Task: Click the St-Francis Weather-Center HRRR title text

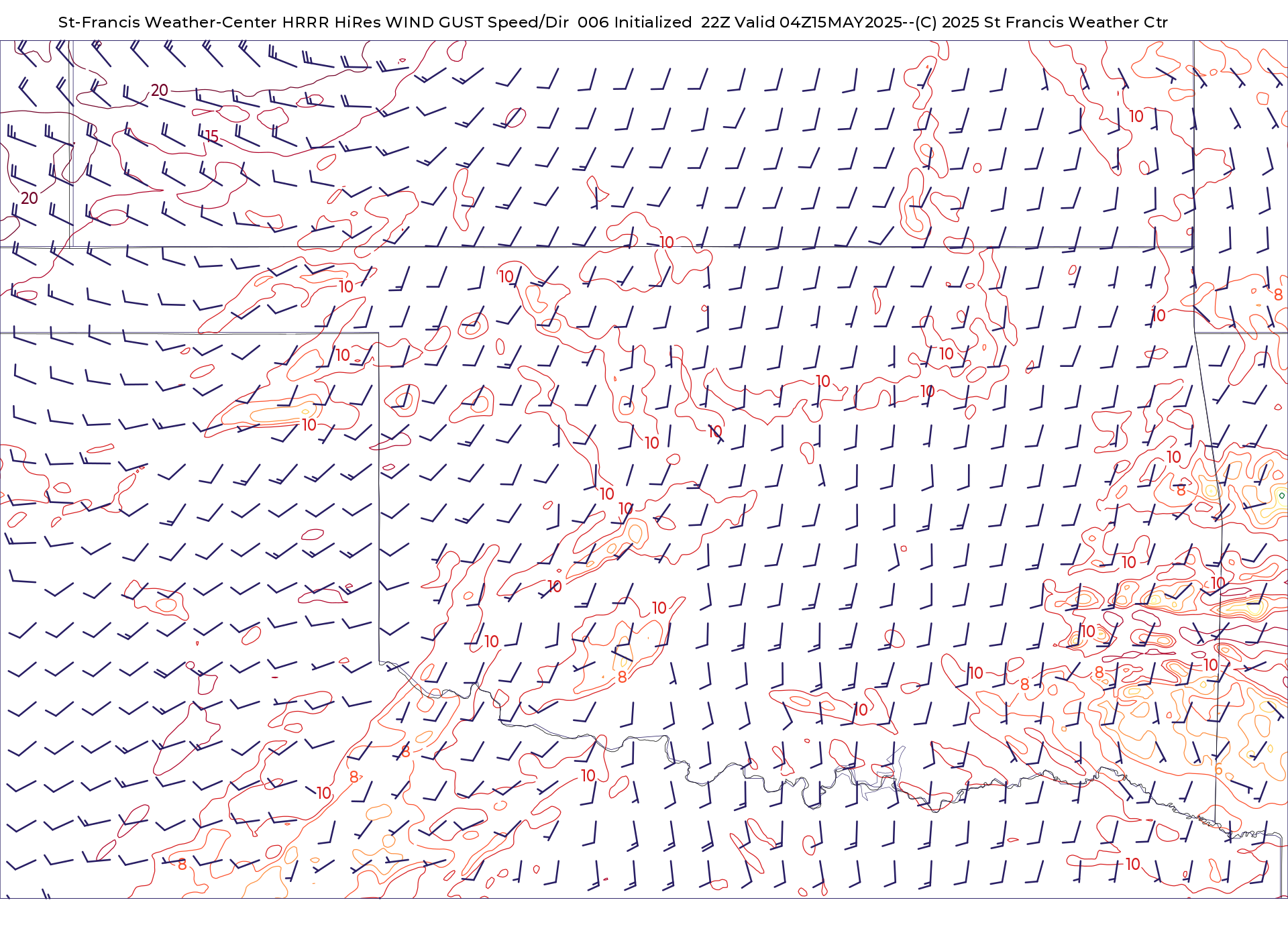Action: [612, 22]
